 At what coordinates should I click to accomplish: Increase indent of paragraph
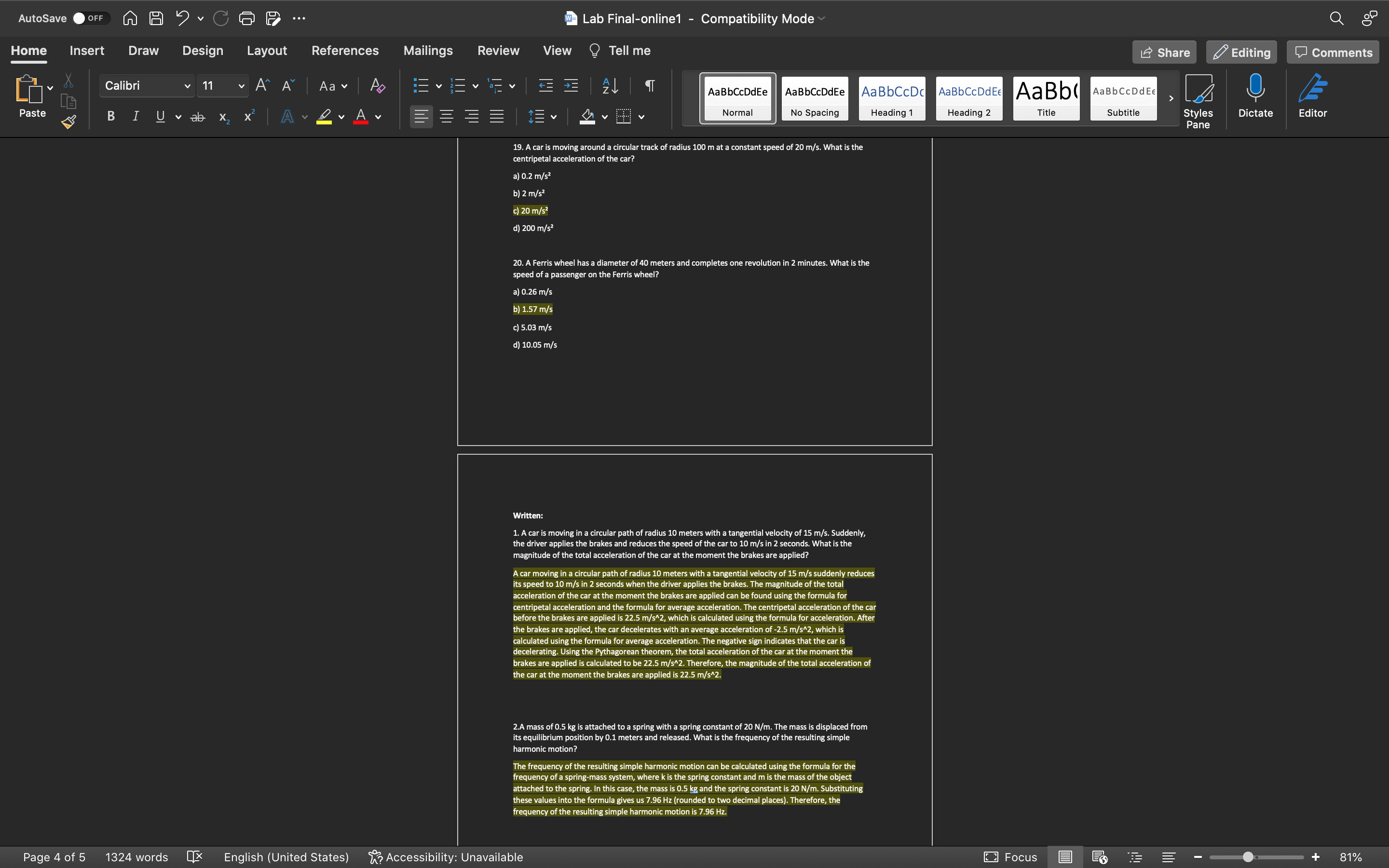pos(571,85)
